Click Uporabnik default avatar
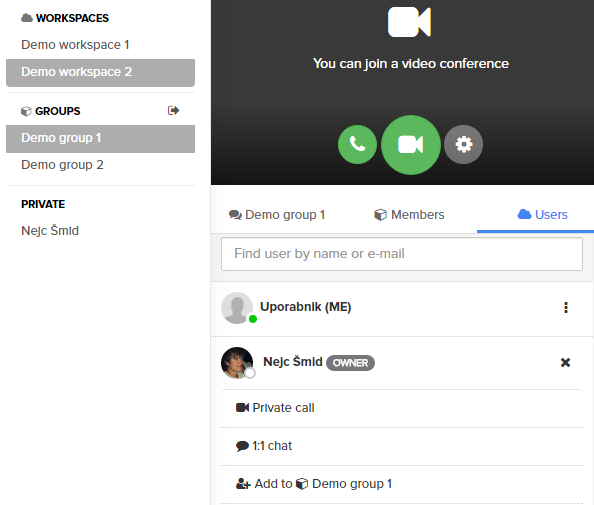Image resolution: width=594 pixels, height=505 pixels. 237,308
